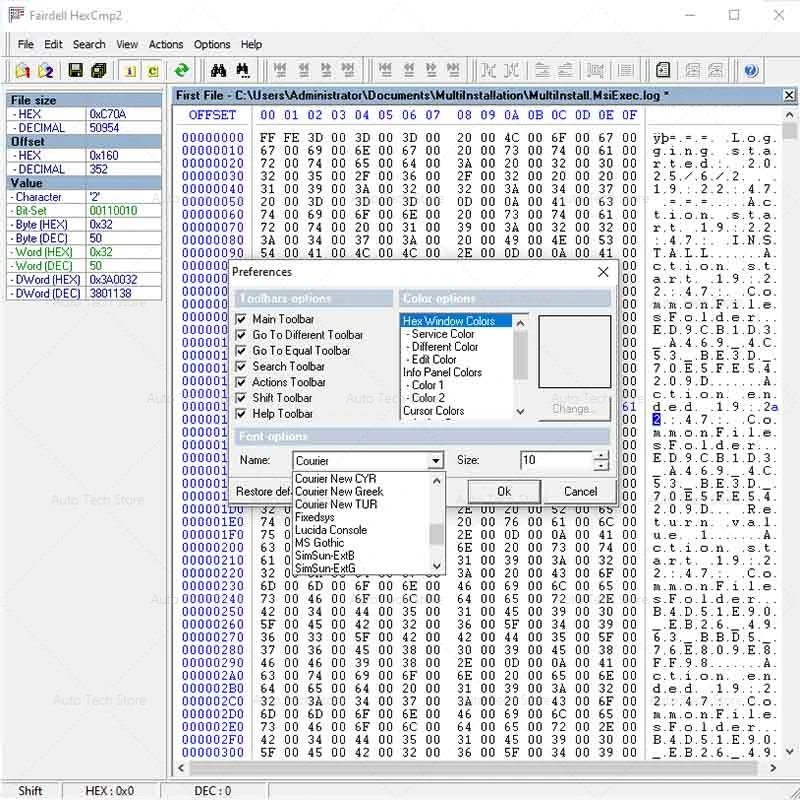Click the green refresh arrows icon

point(182,70)
